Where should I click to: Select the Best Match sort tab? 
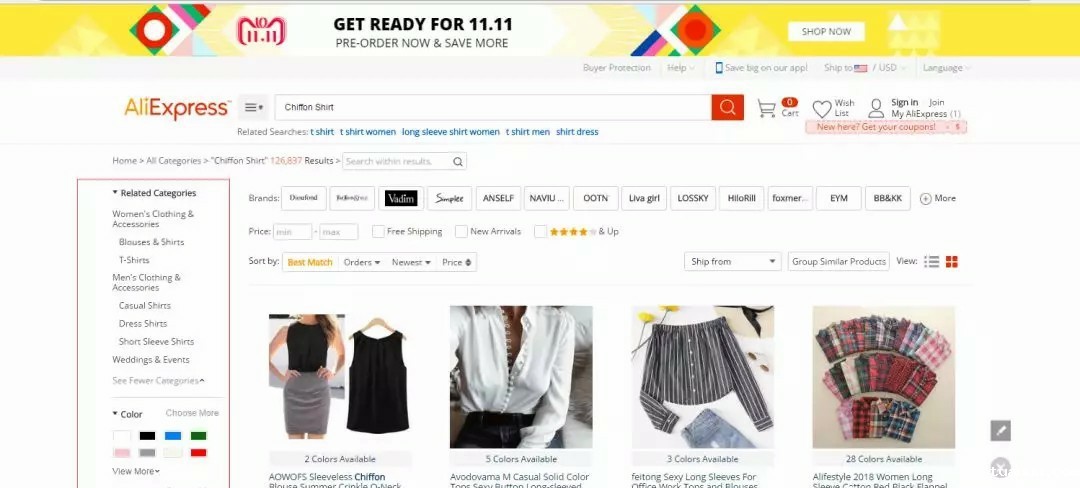310,262
